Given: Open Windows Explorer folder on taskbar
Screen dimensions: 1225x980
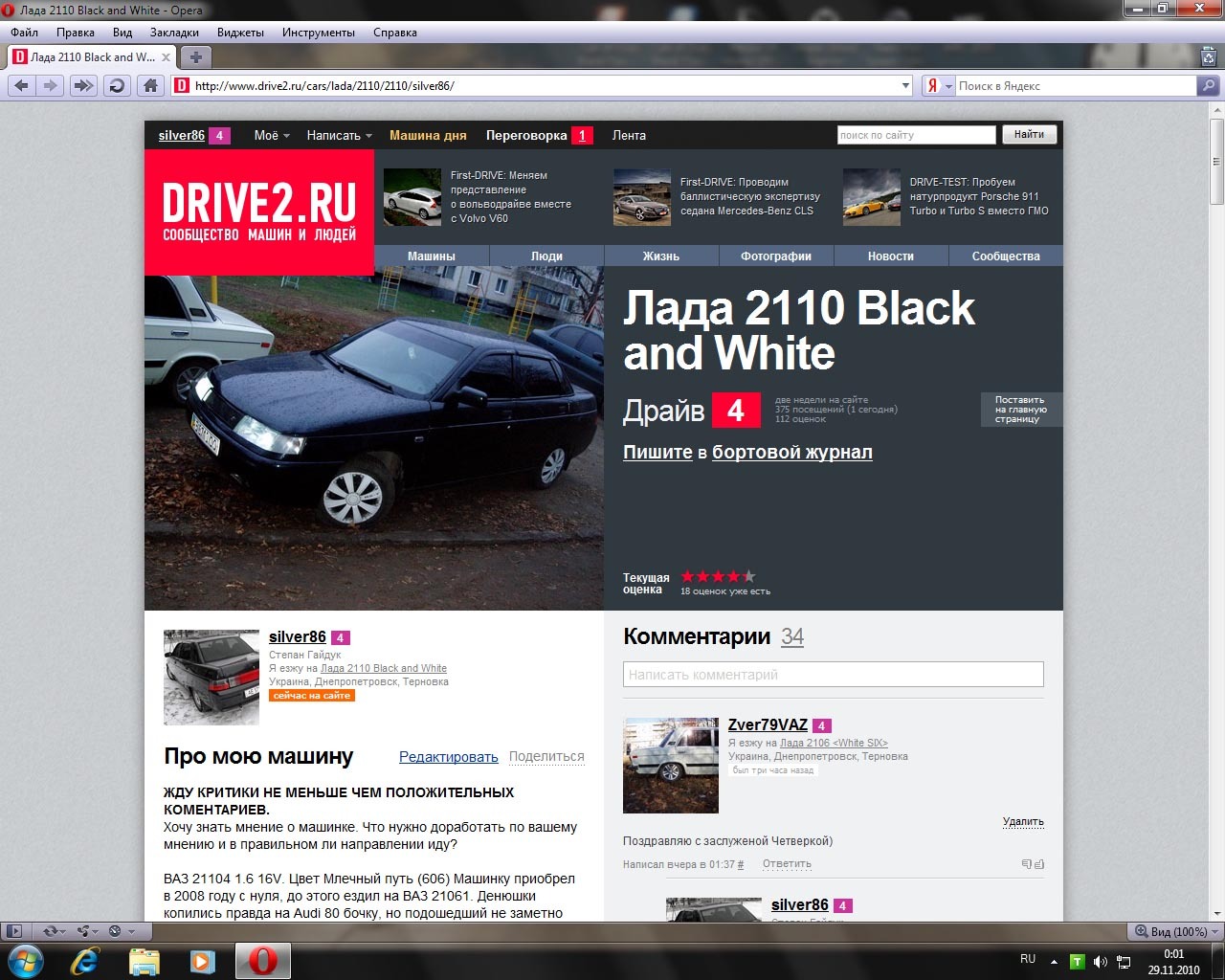Looking at the screenshot, I should [x=145, y=961].
